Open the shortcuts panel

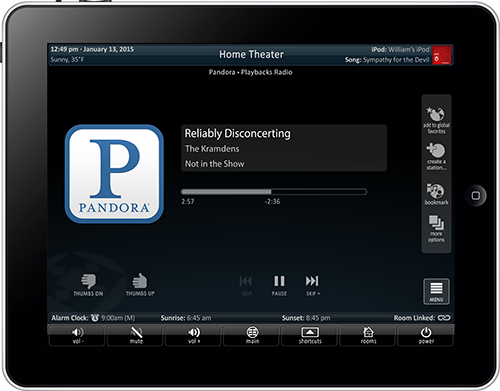[310, 335]
